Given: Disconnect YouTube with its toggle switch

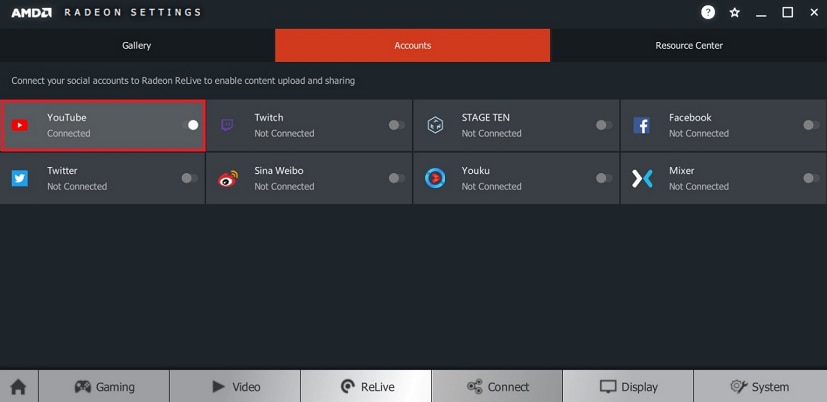Looking at the screenshot, I should click(x=190, y=125).
